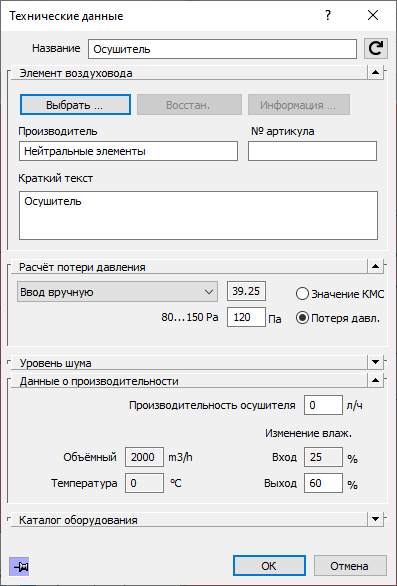Collapse the Элемент воздуховода section
The width and height of the screenshot is (397, 586).
(x=375, y=72)
